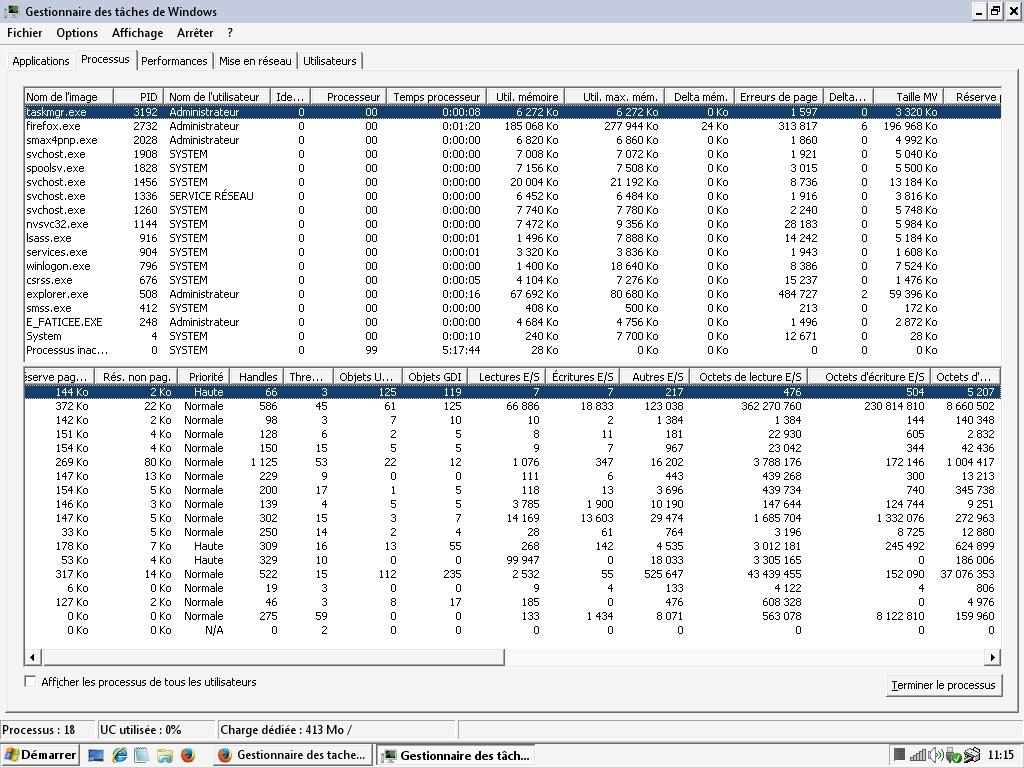Sort by the Processeur column header
The width and height of the screenshot is (1024, 768).
(348, 97)
